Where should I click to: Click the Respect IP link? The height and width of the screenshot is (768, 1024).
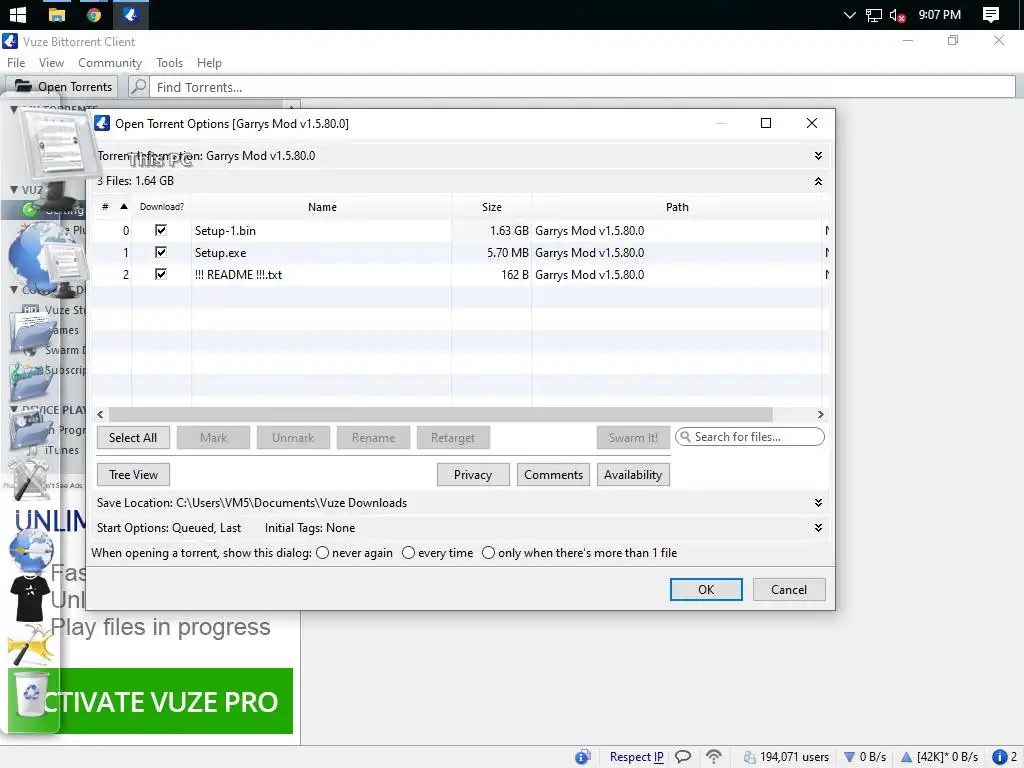[x=636, y=756]
